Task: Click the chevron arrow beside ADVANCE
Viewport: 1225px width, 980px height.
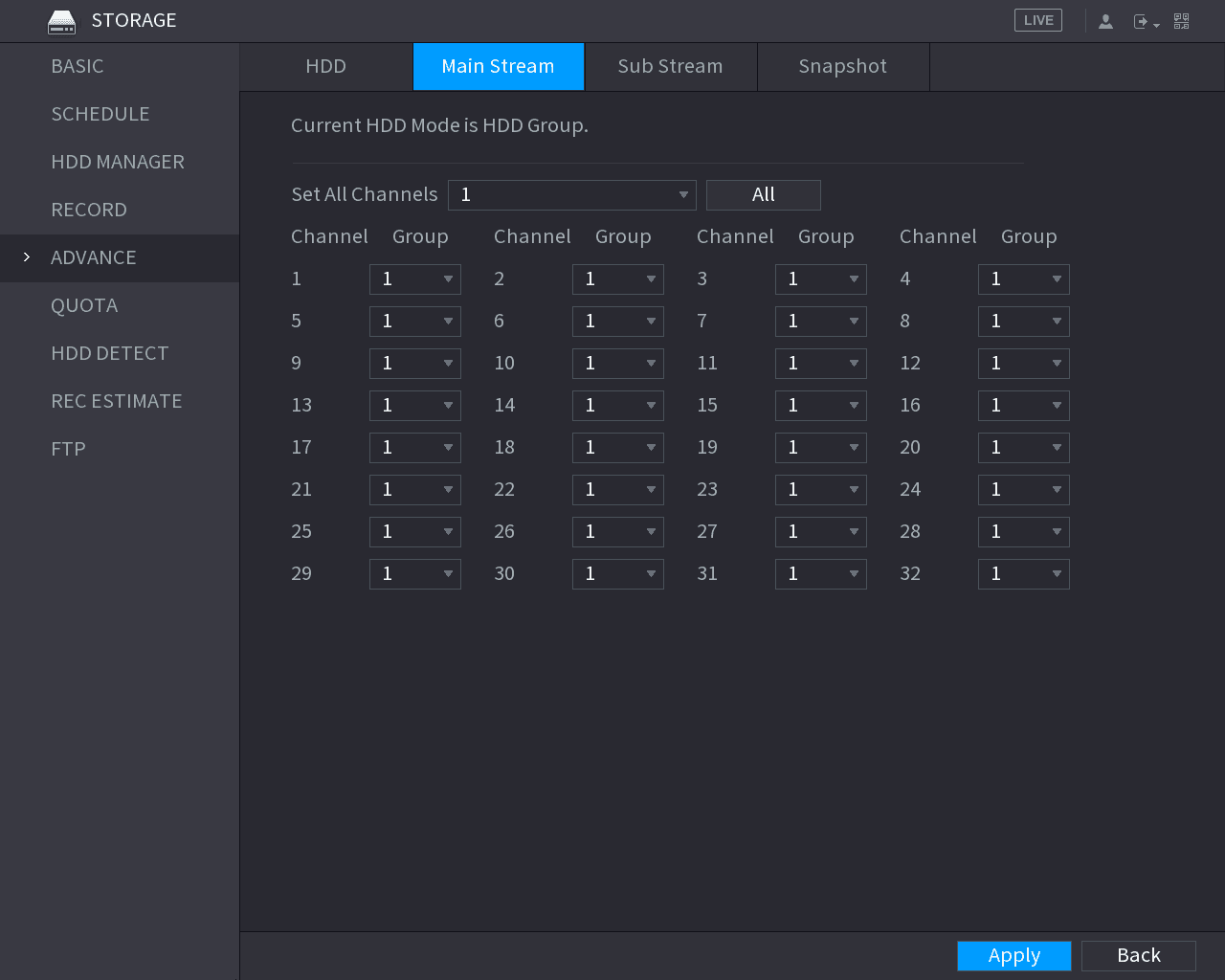Action: click(27, 257)
